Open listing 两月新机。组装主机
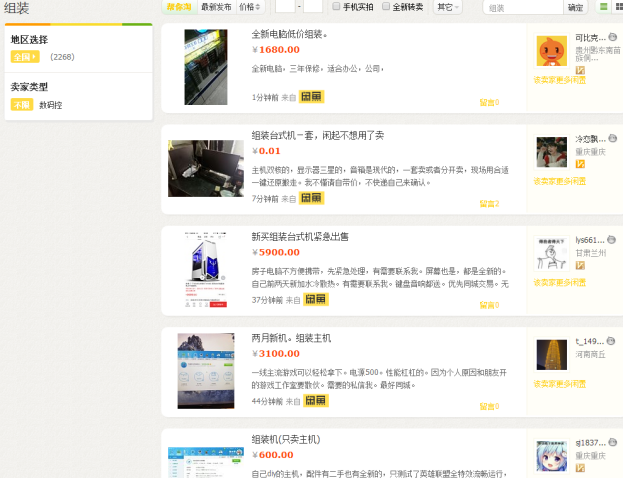Screen dimensions: 623x478 click(291, 338)
